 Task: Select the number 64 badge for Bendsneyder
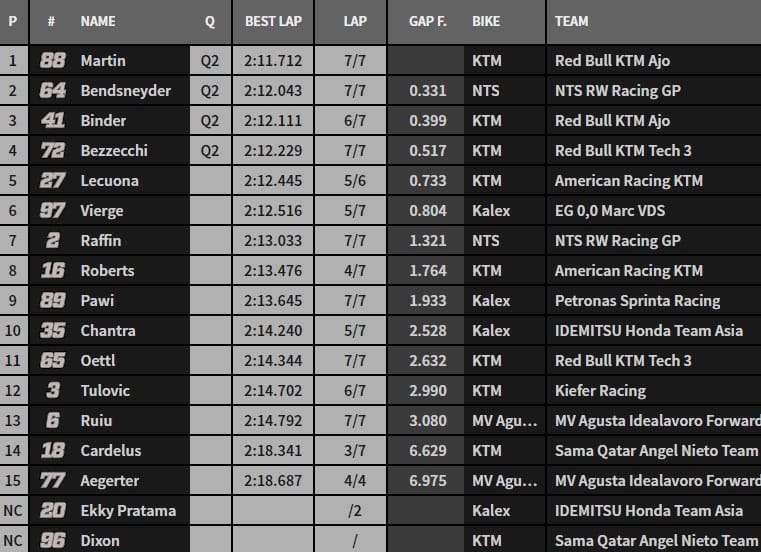(x=52, y=91)
